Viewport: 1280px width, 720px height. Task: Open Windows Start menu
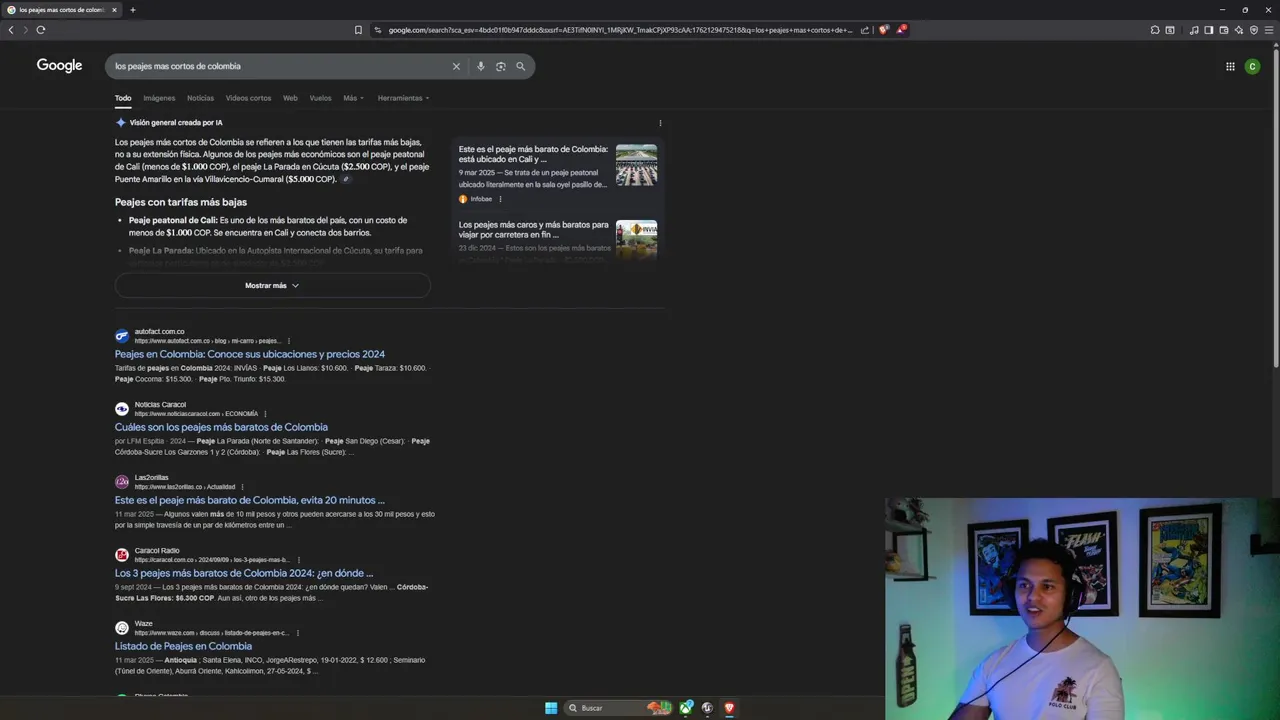[x=551, y=708]
